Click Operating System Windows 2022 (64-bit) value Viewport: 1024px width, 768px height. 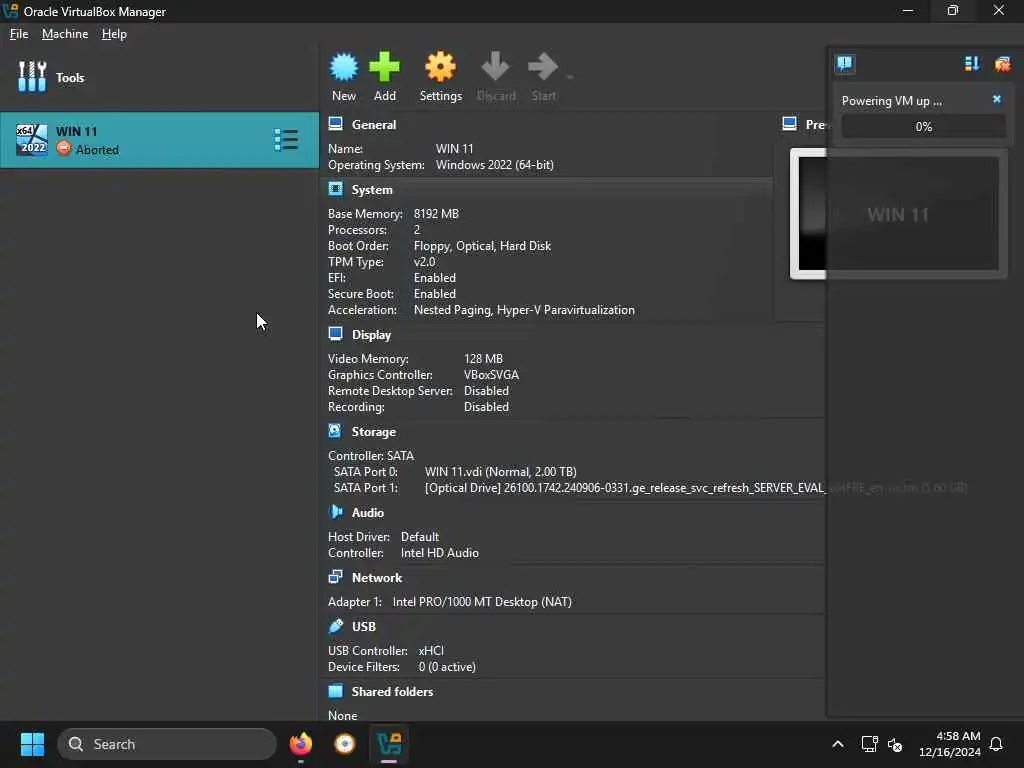[494, 165]
